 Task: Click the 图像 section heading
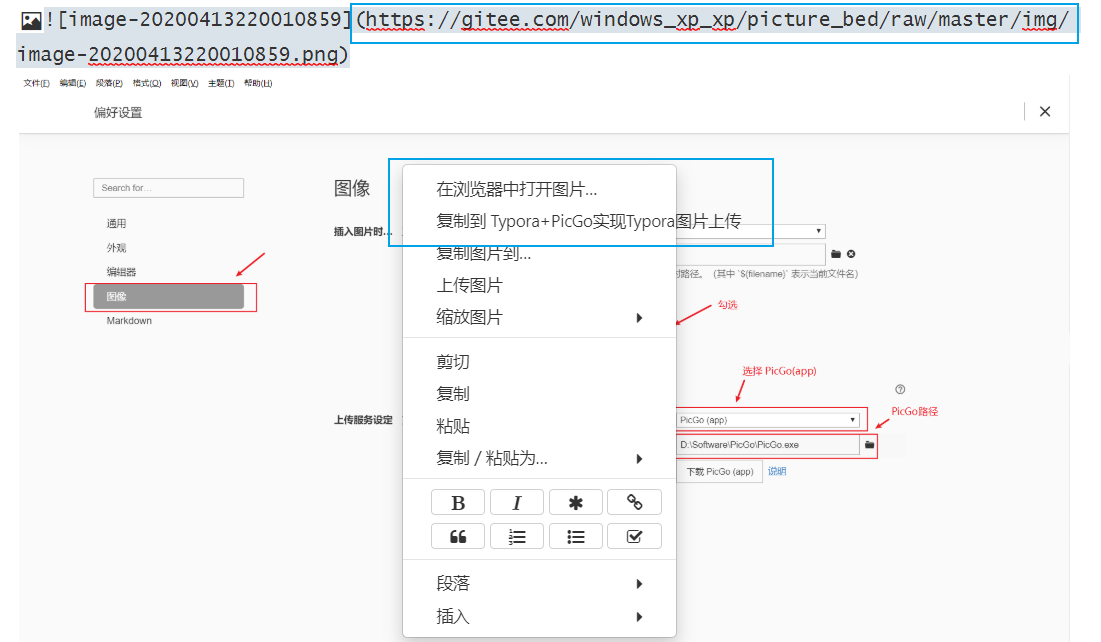click(x=352, y=188)
